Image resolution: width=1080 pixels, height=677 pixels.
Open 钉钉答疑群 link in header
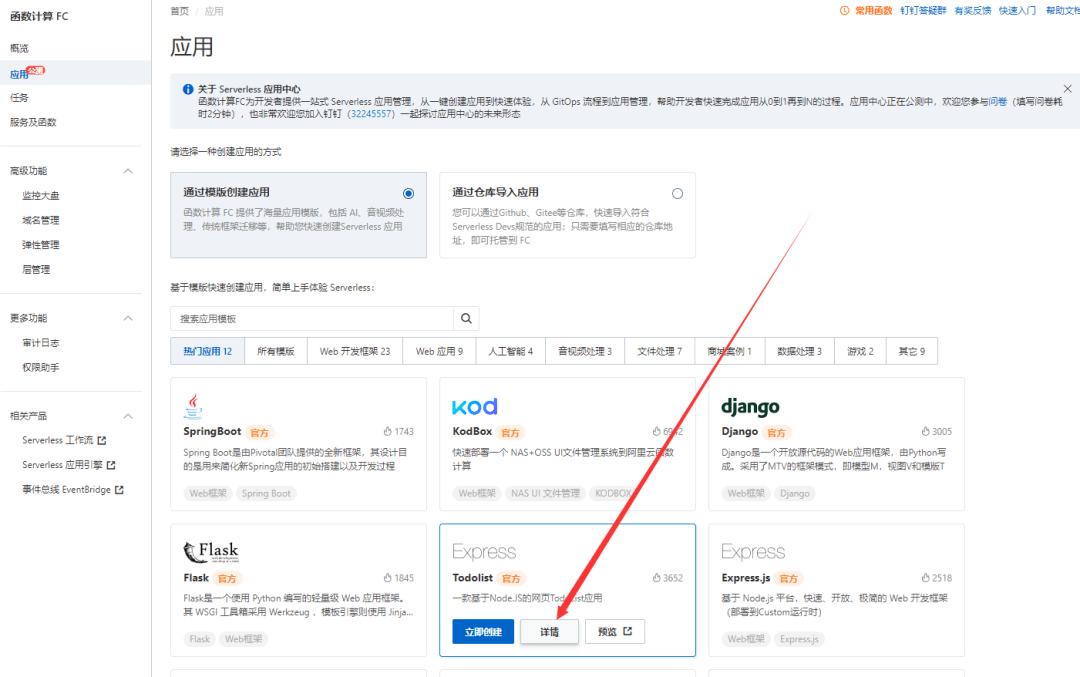923,10
